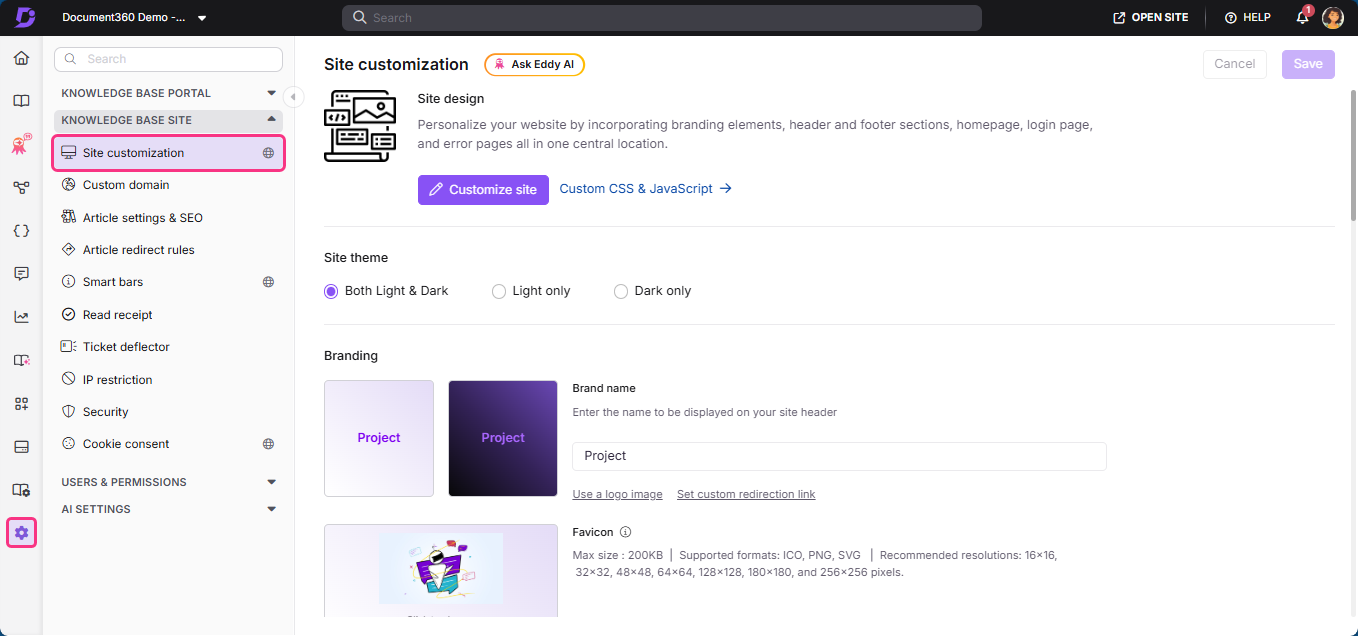Click the globe icon beside Smart bars
The image size is (1358, 636).
point(268,282)
